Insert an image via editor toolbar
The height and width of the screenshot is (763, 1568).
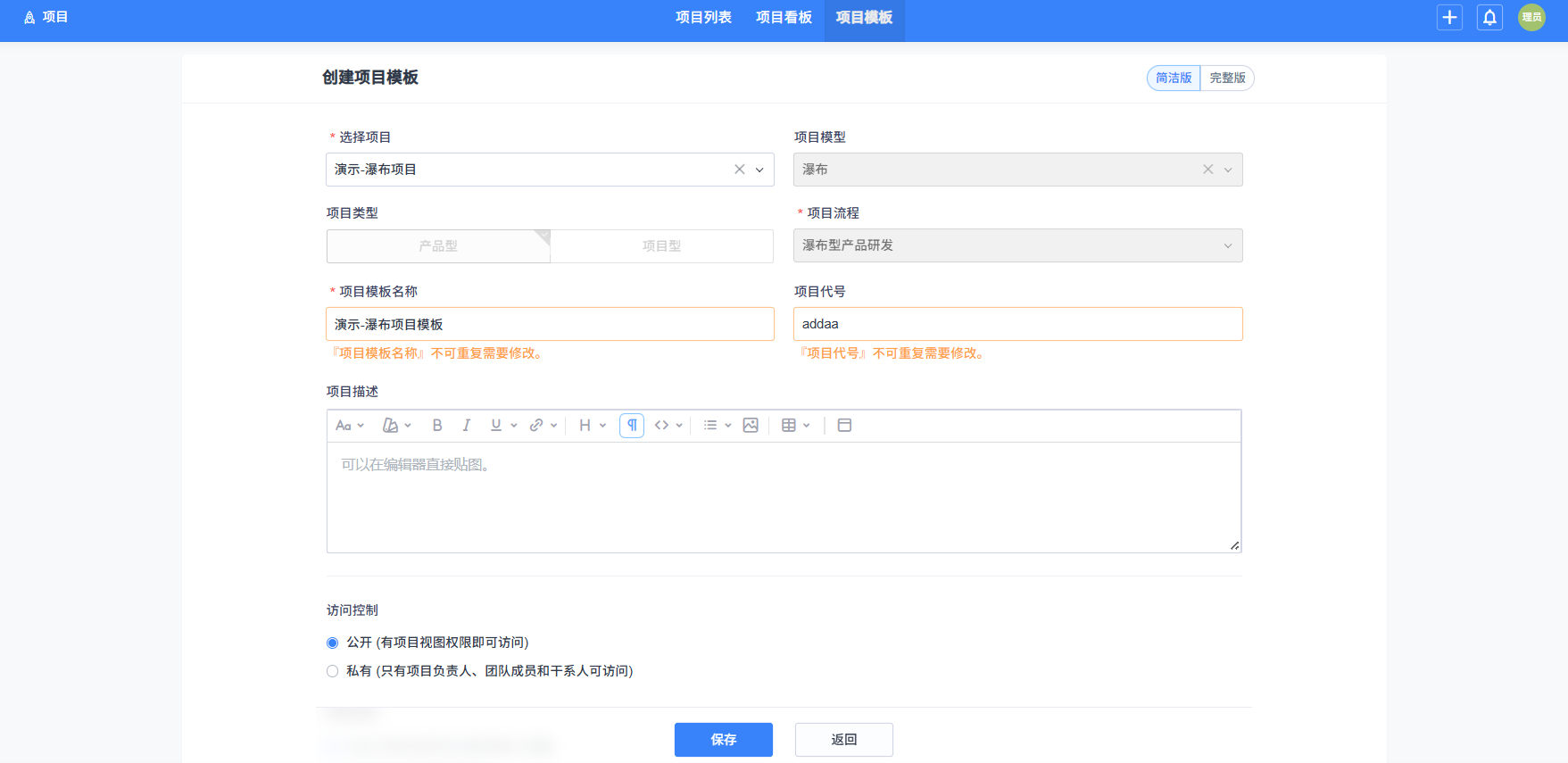coord(751,426)
